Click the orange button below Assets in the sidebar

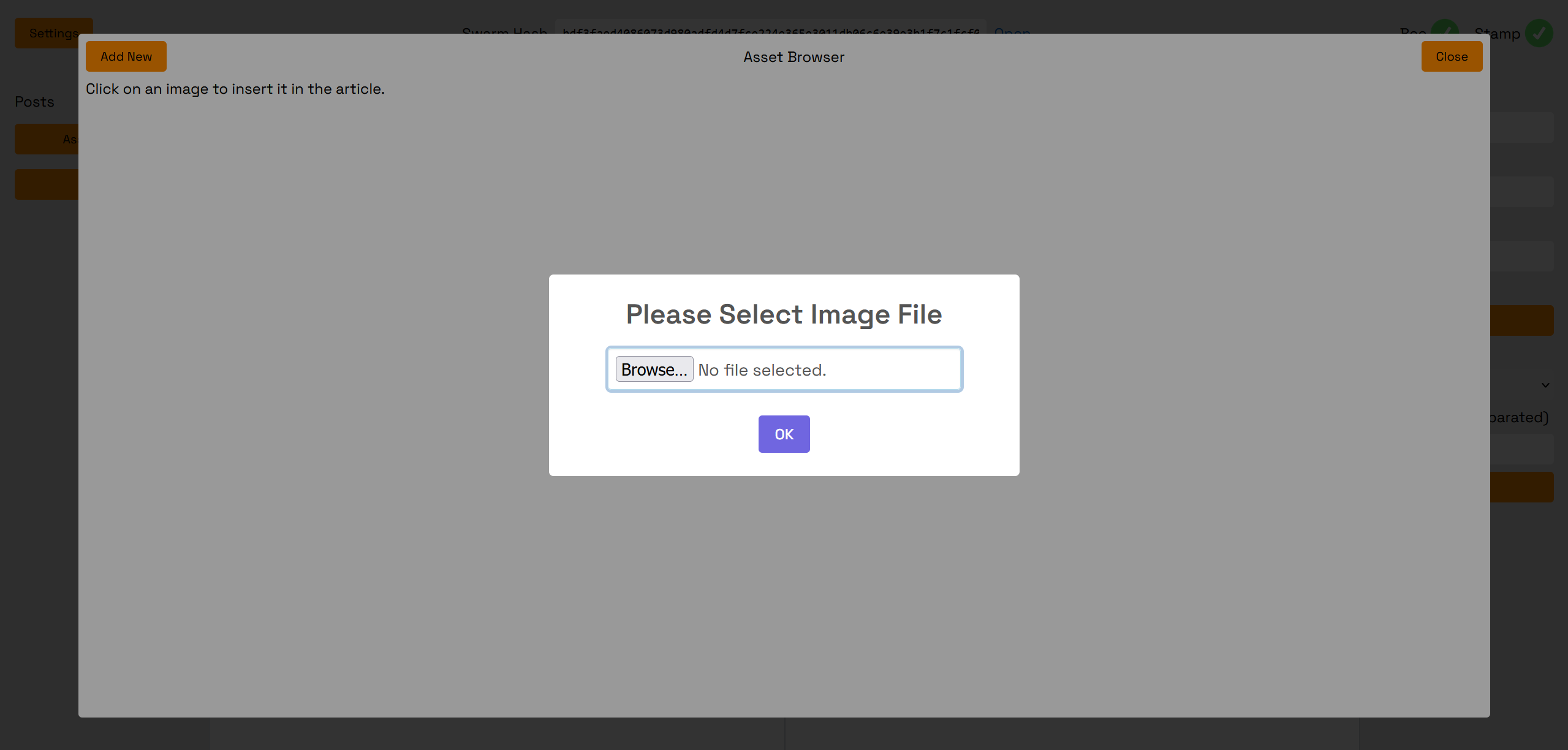46,184
